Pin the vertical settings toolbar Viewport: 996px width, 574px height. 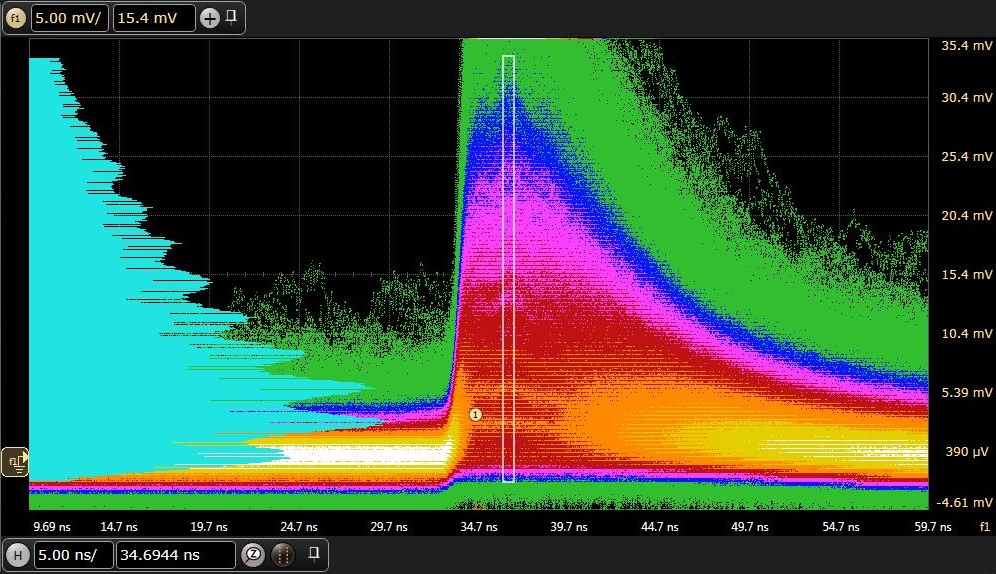[230, 17]
